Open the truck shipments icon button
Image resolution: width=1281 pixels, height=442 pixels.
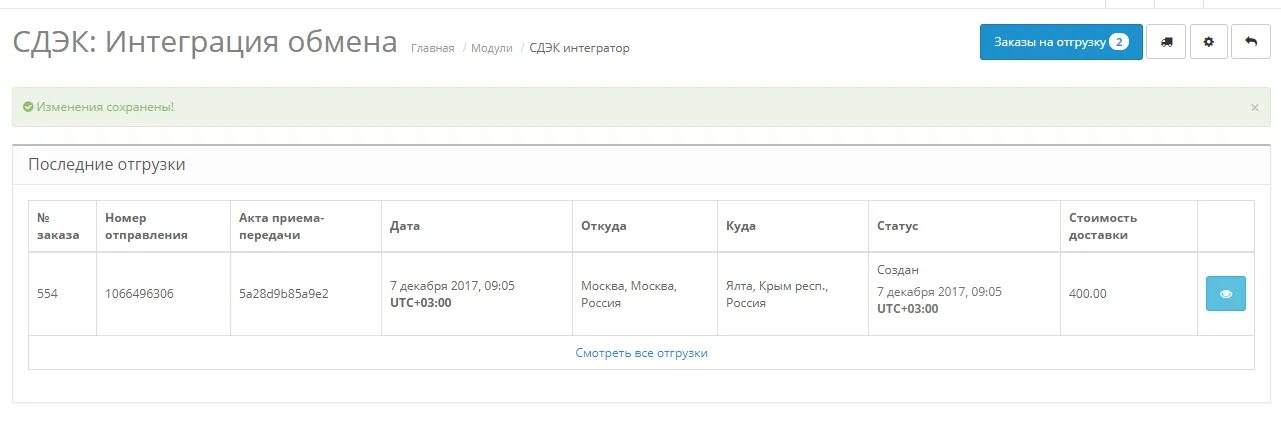coord(1166,42)
